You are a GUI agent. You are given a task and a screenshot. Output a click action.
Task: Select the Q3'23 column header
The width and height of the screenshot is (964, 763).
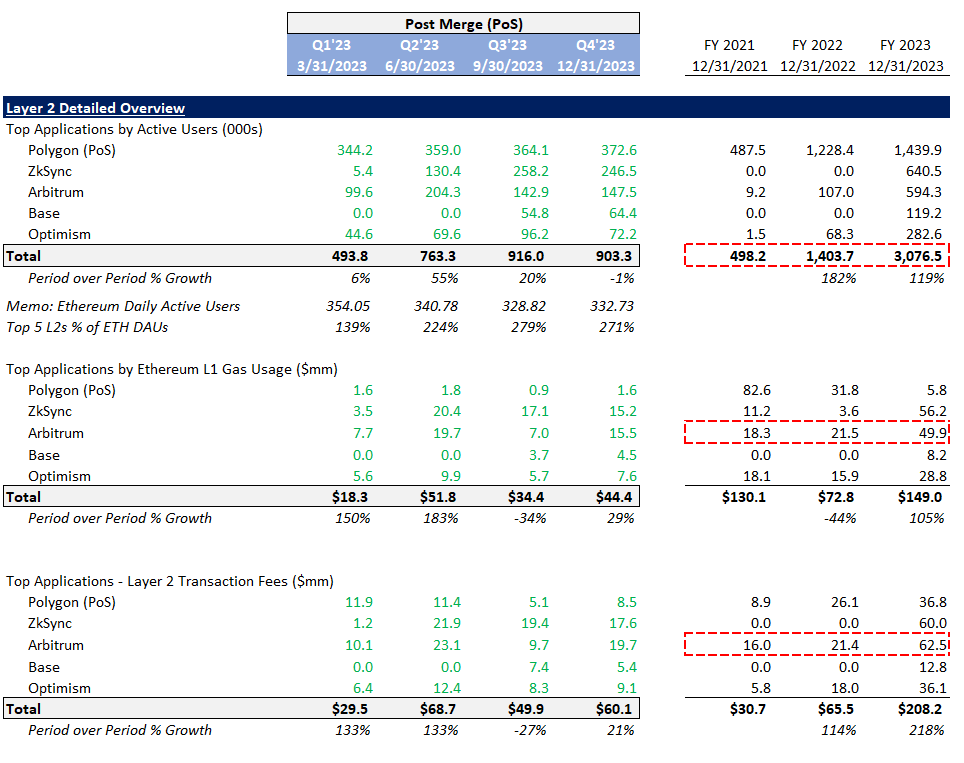507,45
